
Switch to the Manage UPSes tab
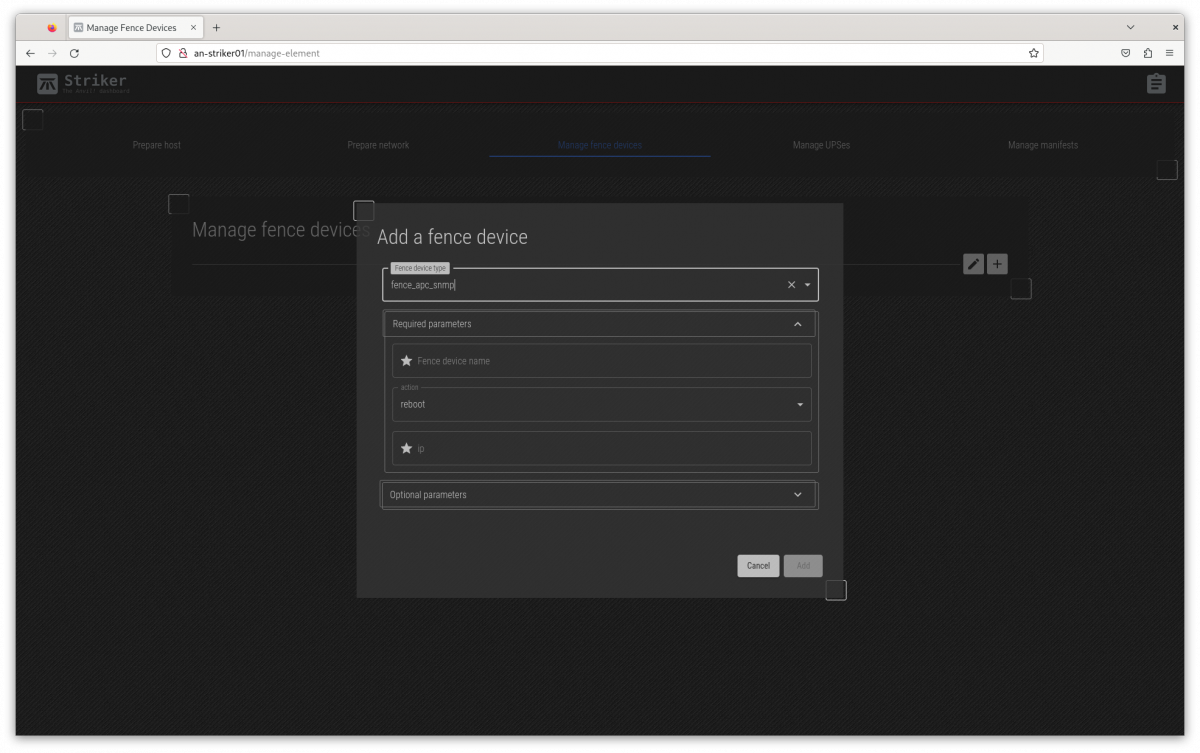point(821,145)
